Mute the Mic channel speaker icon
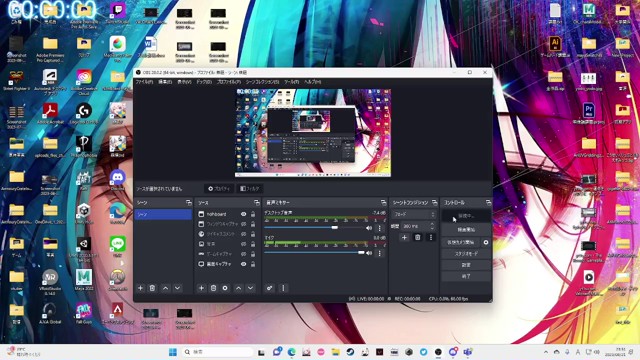Image resolution: width=640 pixels, height=360 pixels. coord(369,253)
